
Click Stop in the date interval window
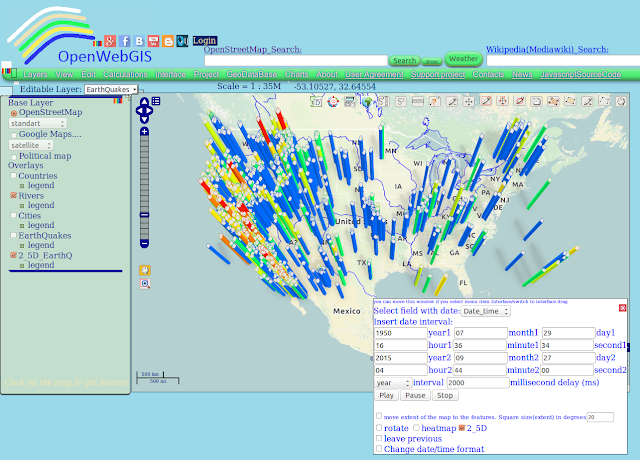[445, 395]
